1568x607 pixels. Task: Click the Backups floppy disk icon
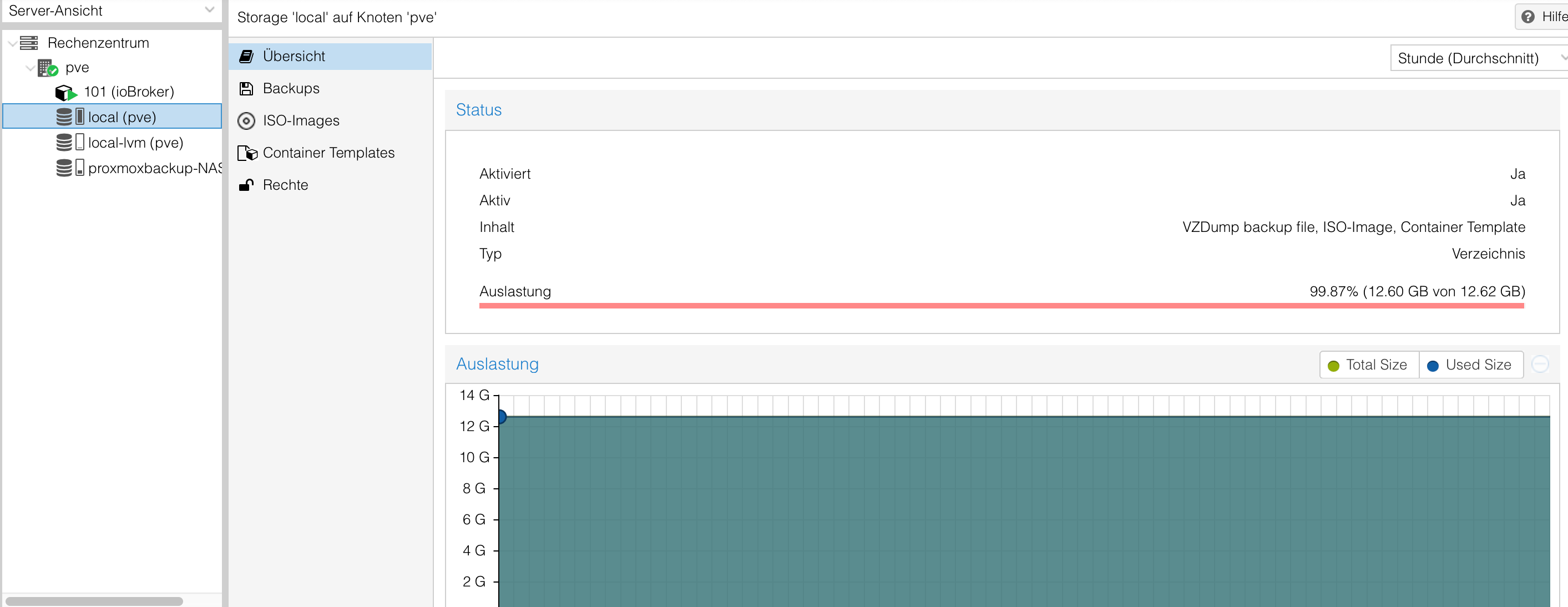[246, 89]
